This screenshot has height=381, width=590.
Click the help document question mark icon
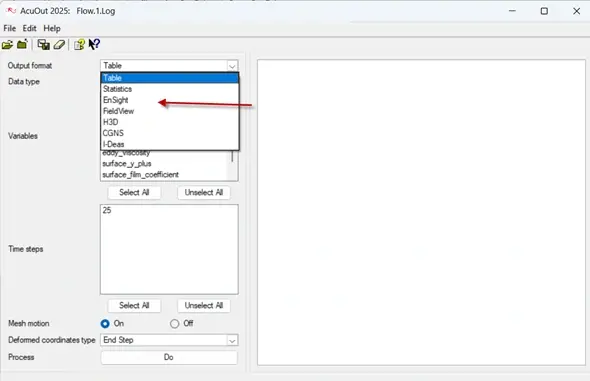tap(79, 45)
